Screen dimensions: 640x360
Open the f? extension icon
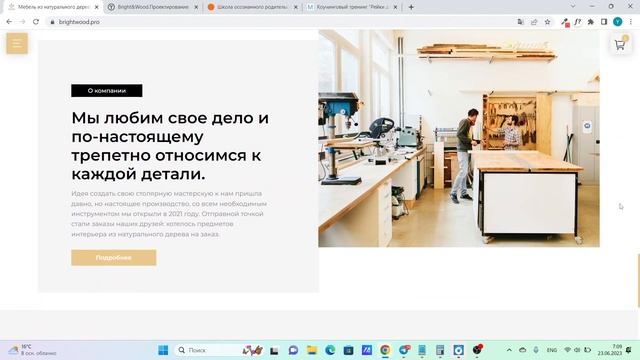[578, 22]
